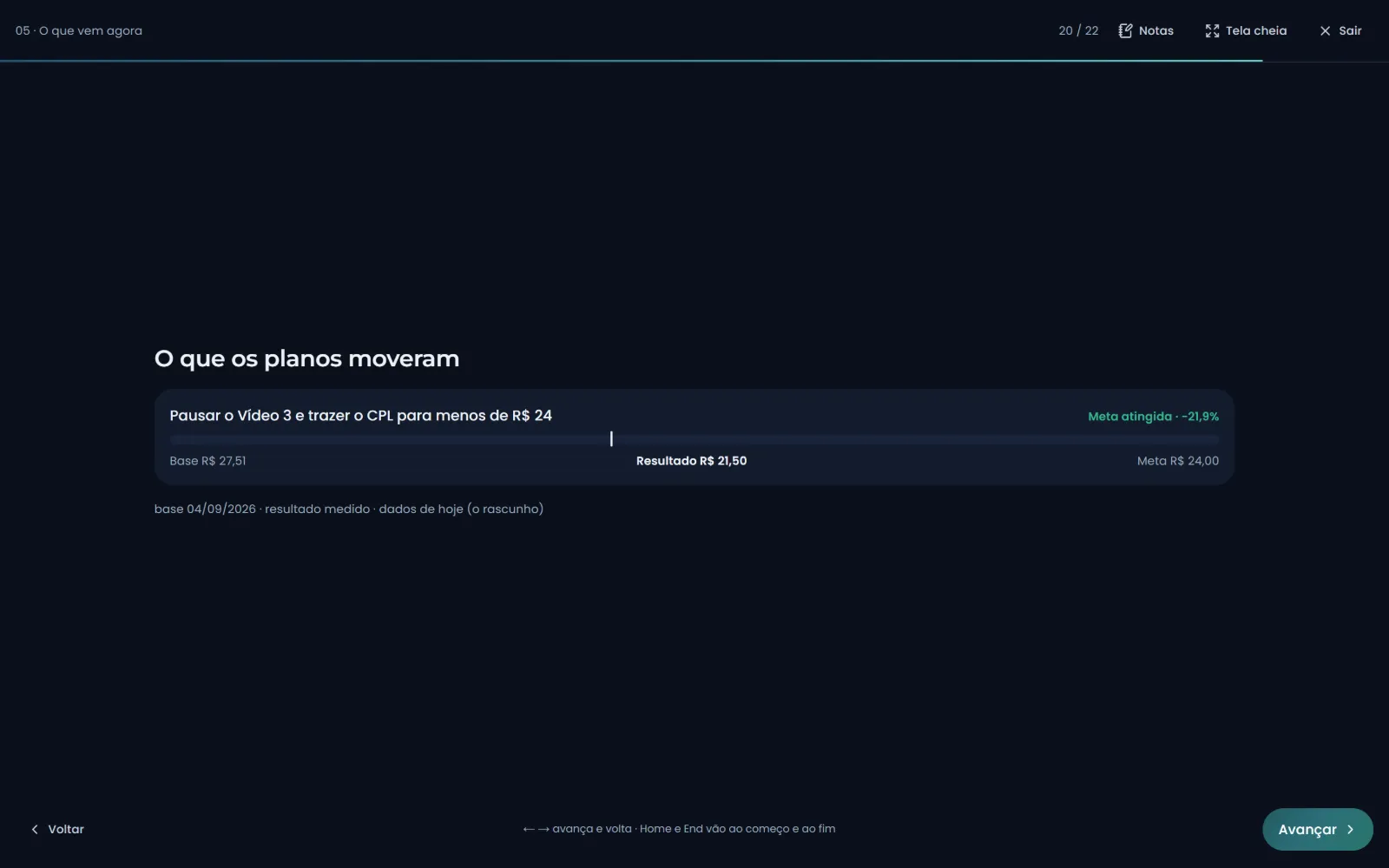
Task: Exit the presentation with Sair
Action: pyautogui.click(x=1340, y=30)
